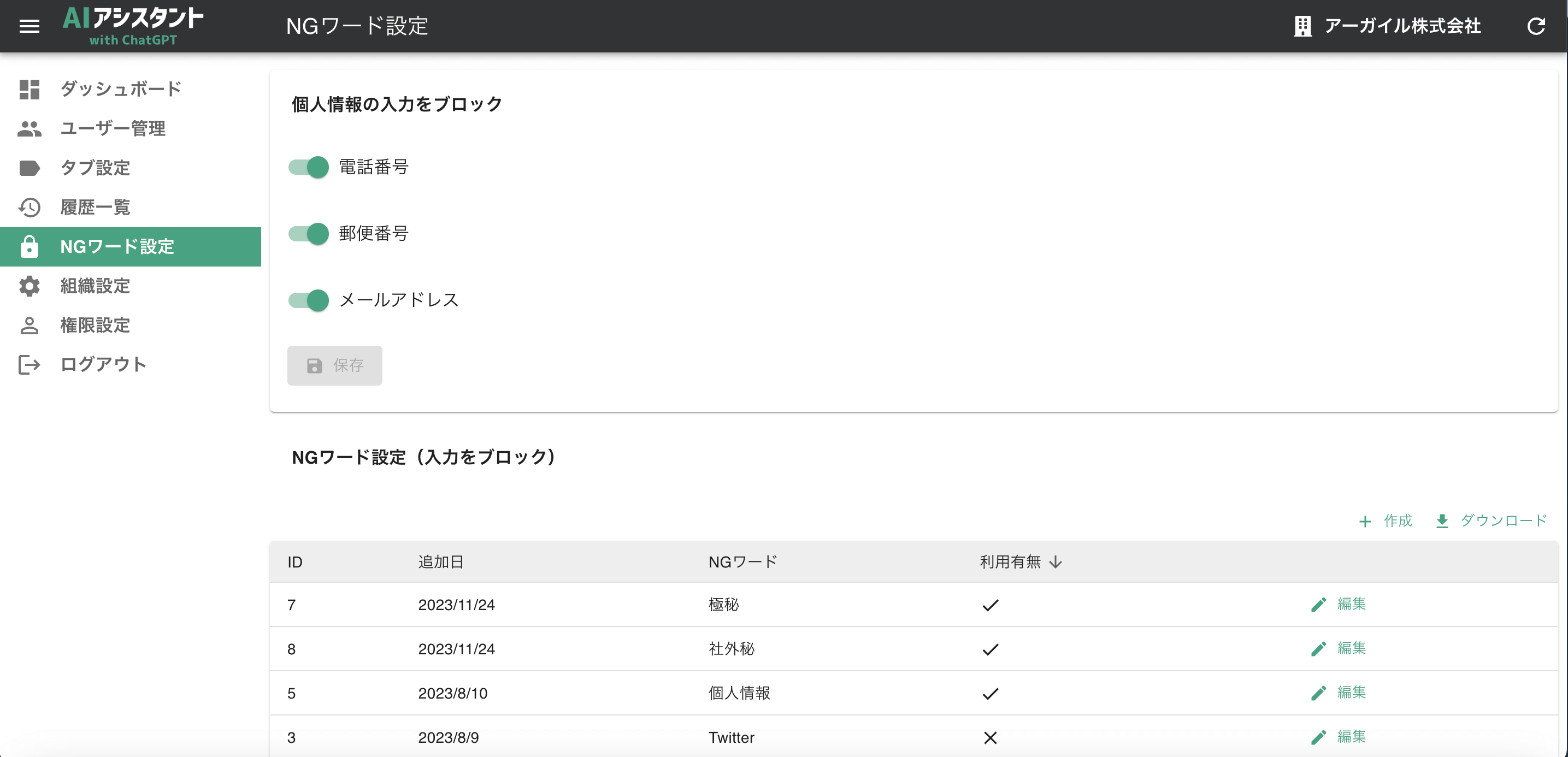Open the ログアウト menu entry
Screen dimensions: 1568x757
(102, 364)
